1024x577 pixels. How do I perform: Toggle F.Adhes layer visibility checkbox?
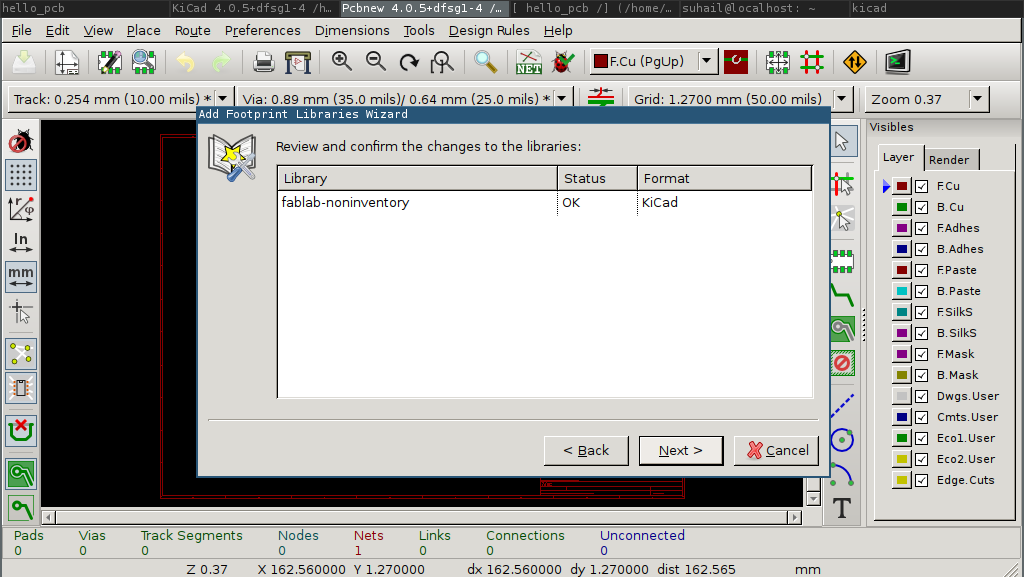[x=921, y=228]
